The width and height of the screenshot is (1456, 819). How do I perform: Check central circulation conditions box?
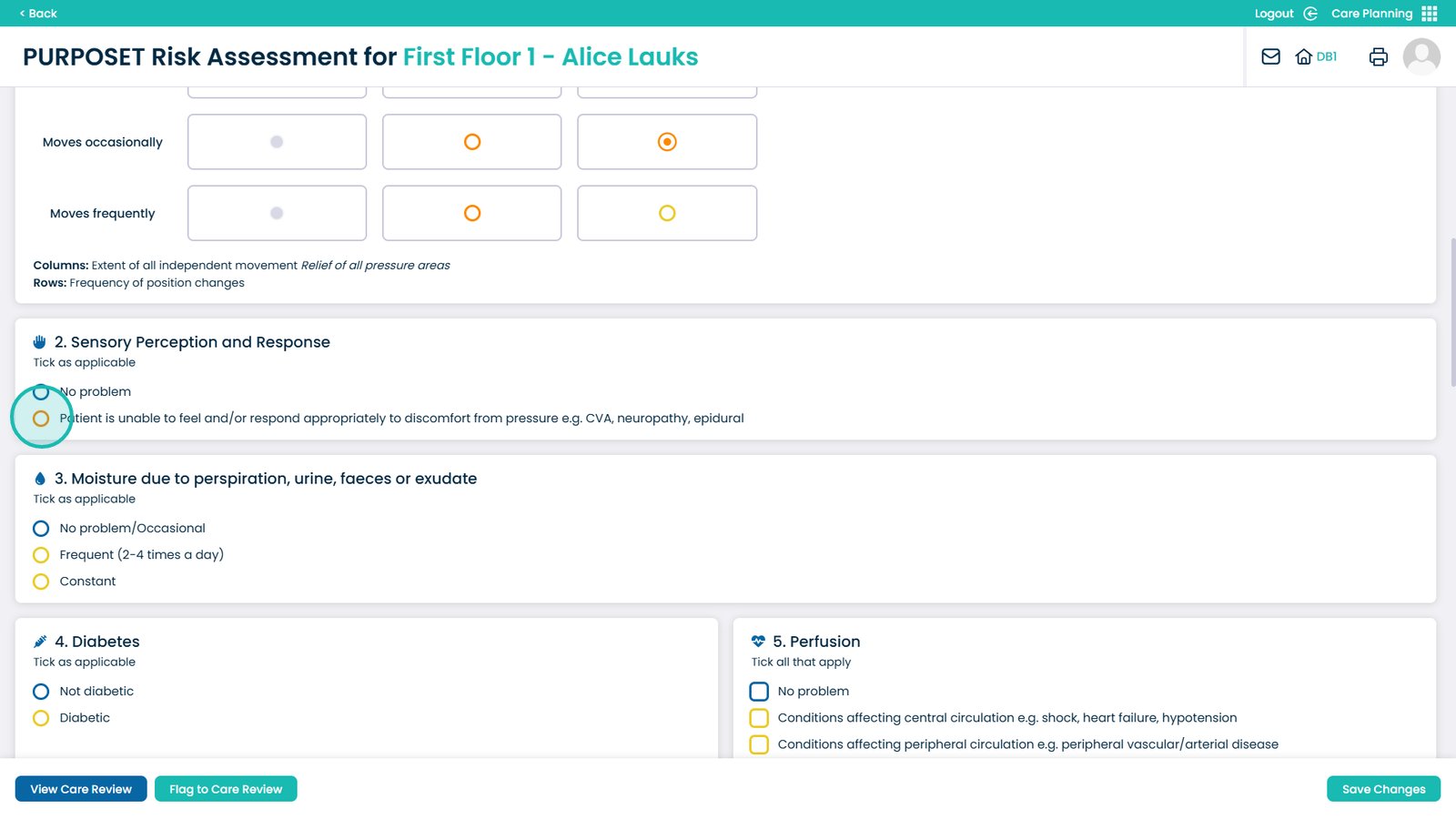pos(759,718)
